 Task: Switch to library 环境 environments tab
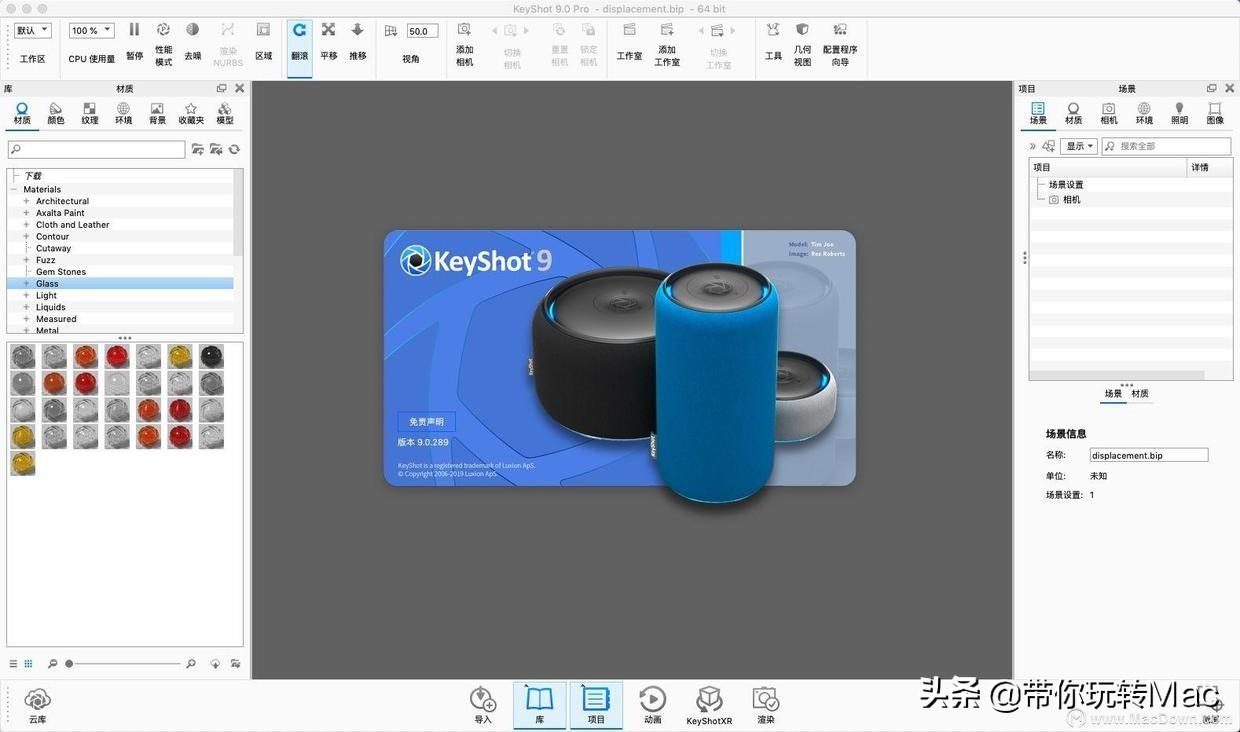pyautogui.click(x=123, y=113)
